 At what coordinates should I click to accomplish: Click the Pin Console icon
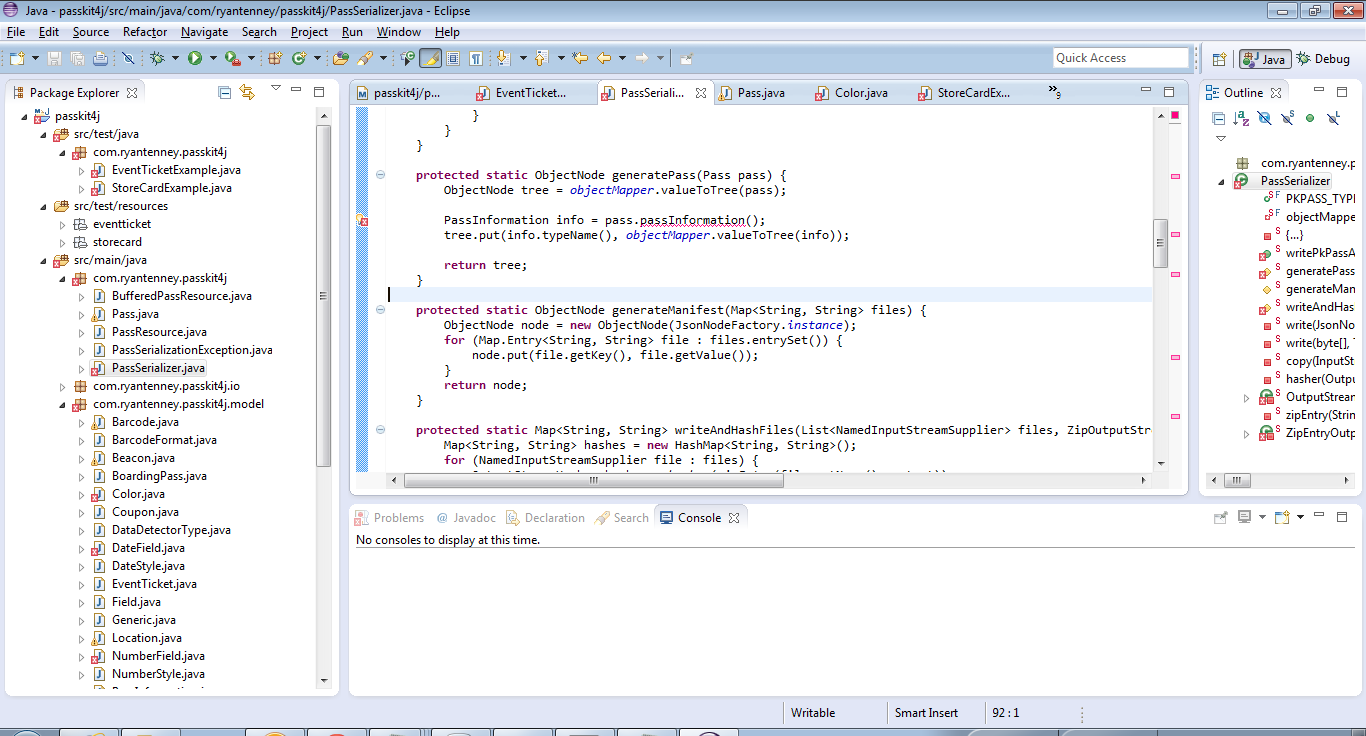click(1220, 517)
